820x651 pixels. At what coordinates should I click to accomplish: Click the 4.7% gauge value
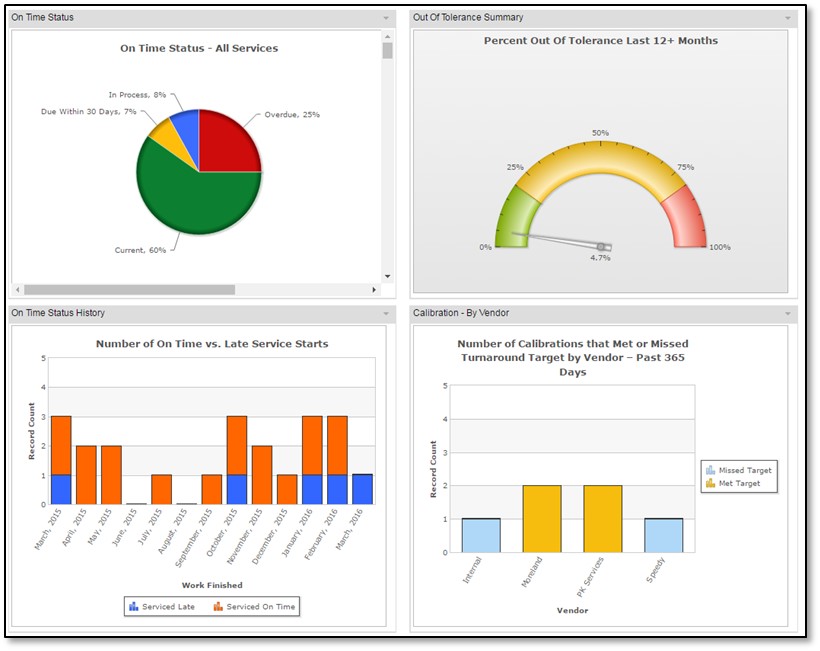pos(600,258)
